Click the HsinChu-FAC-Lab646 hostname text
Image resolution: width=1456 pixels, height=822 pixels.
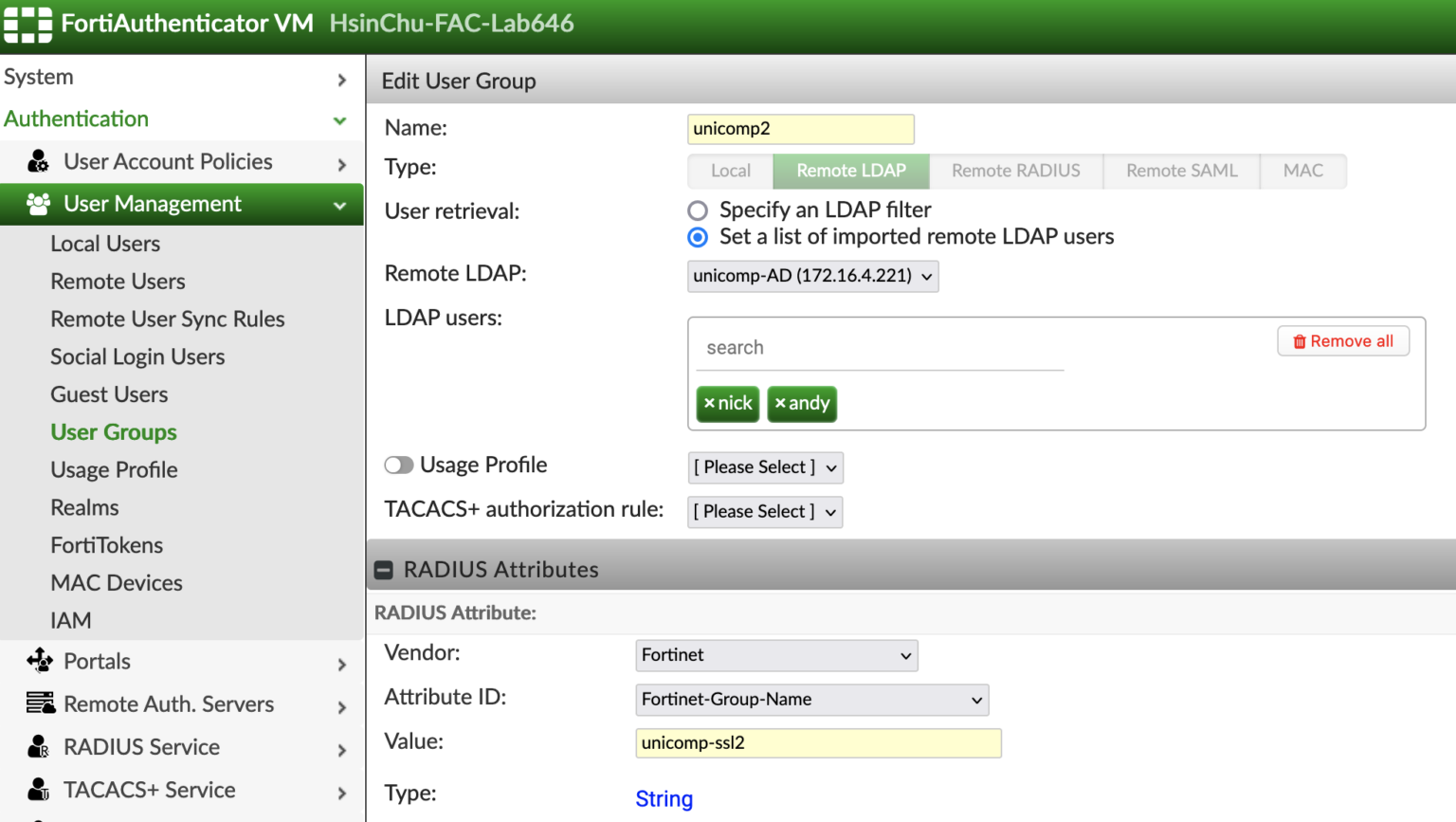click(451, 24)
